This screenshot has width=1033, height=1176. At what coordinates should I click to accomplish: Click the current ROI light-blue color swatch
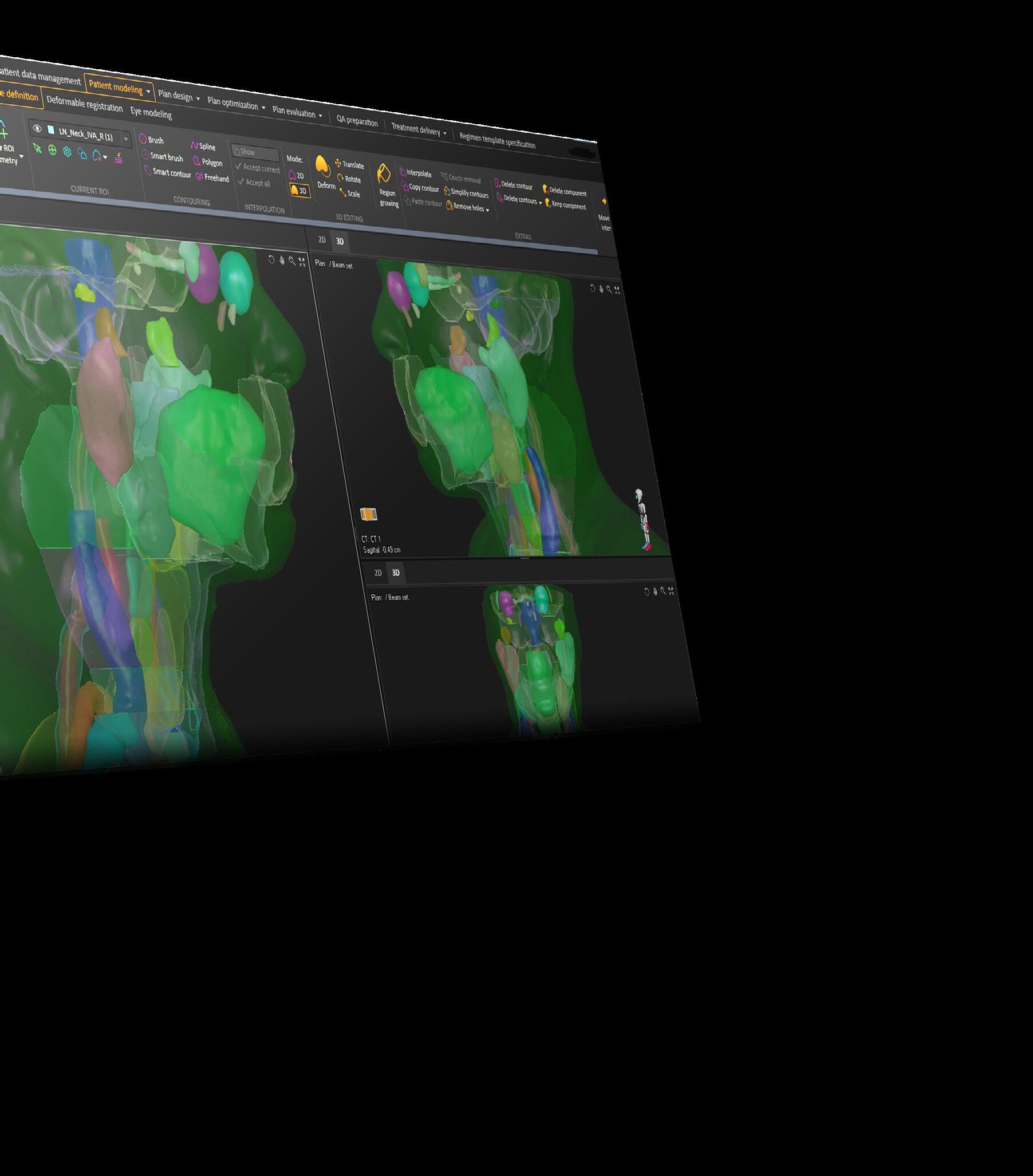[x=50, y=131]
